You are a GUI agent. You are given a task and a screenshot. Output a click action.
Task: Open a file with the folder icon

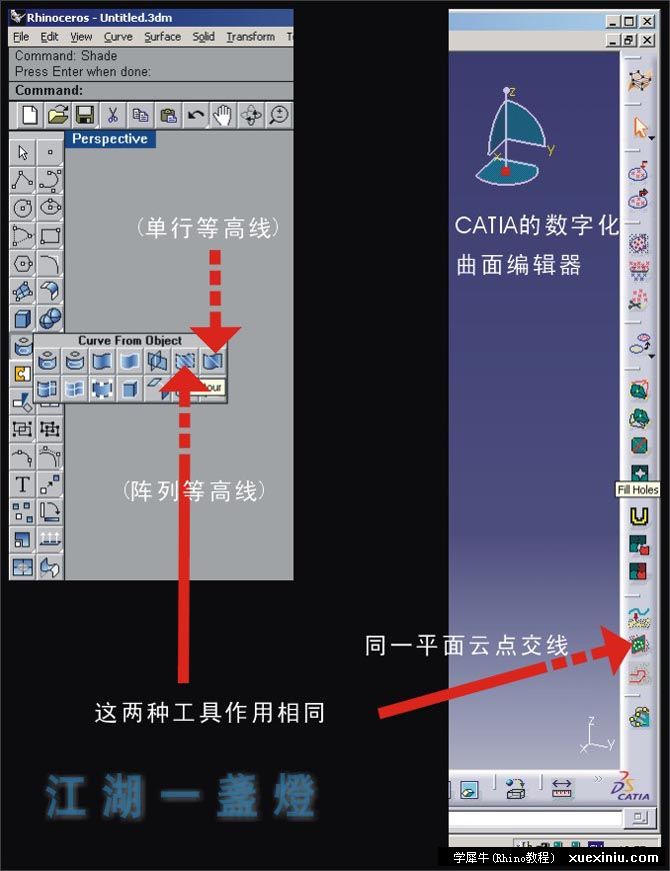coord(57,116)
